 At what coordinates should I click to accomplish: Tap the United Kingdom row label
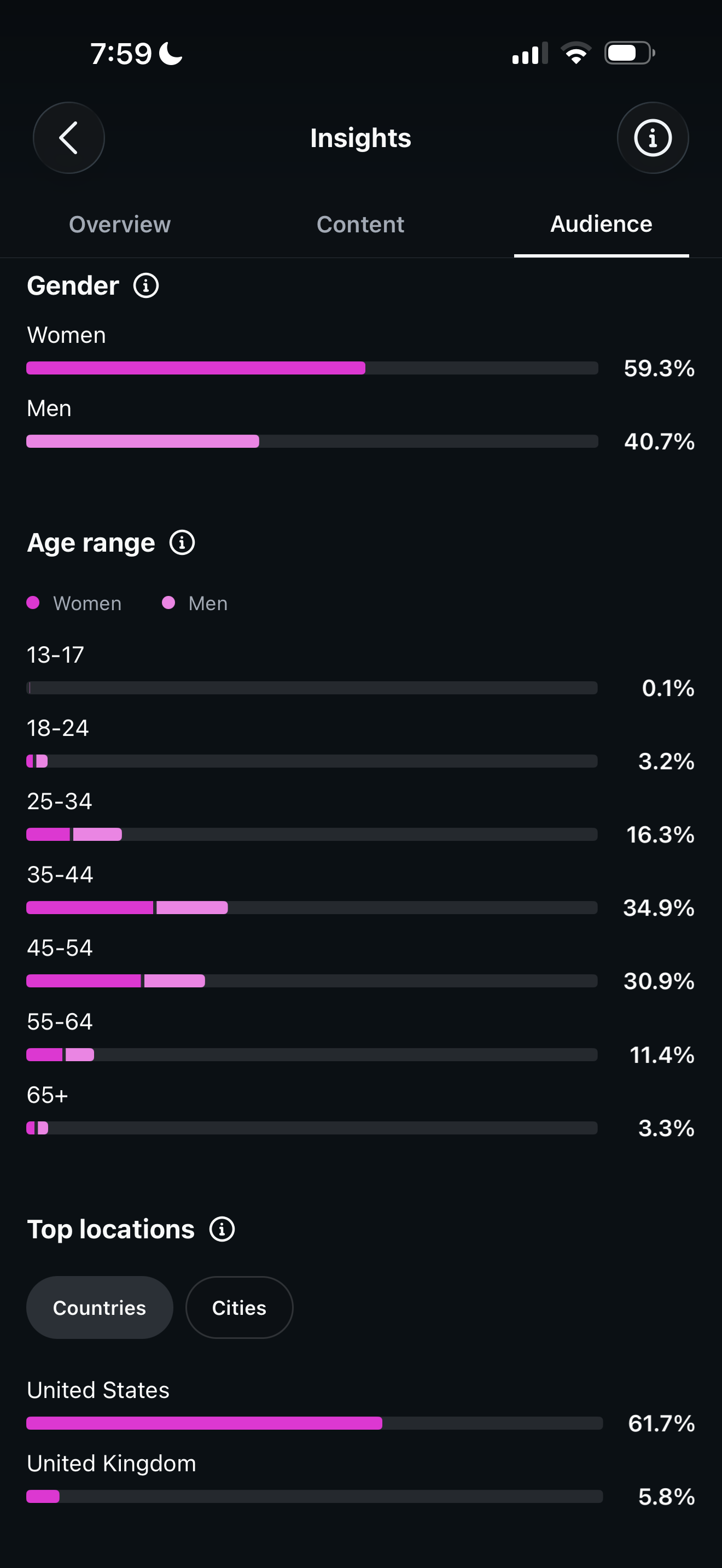pos(112,1464)
